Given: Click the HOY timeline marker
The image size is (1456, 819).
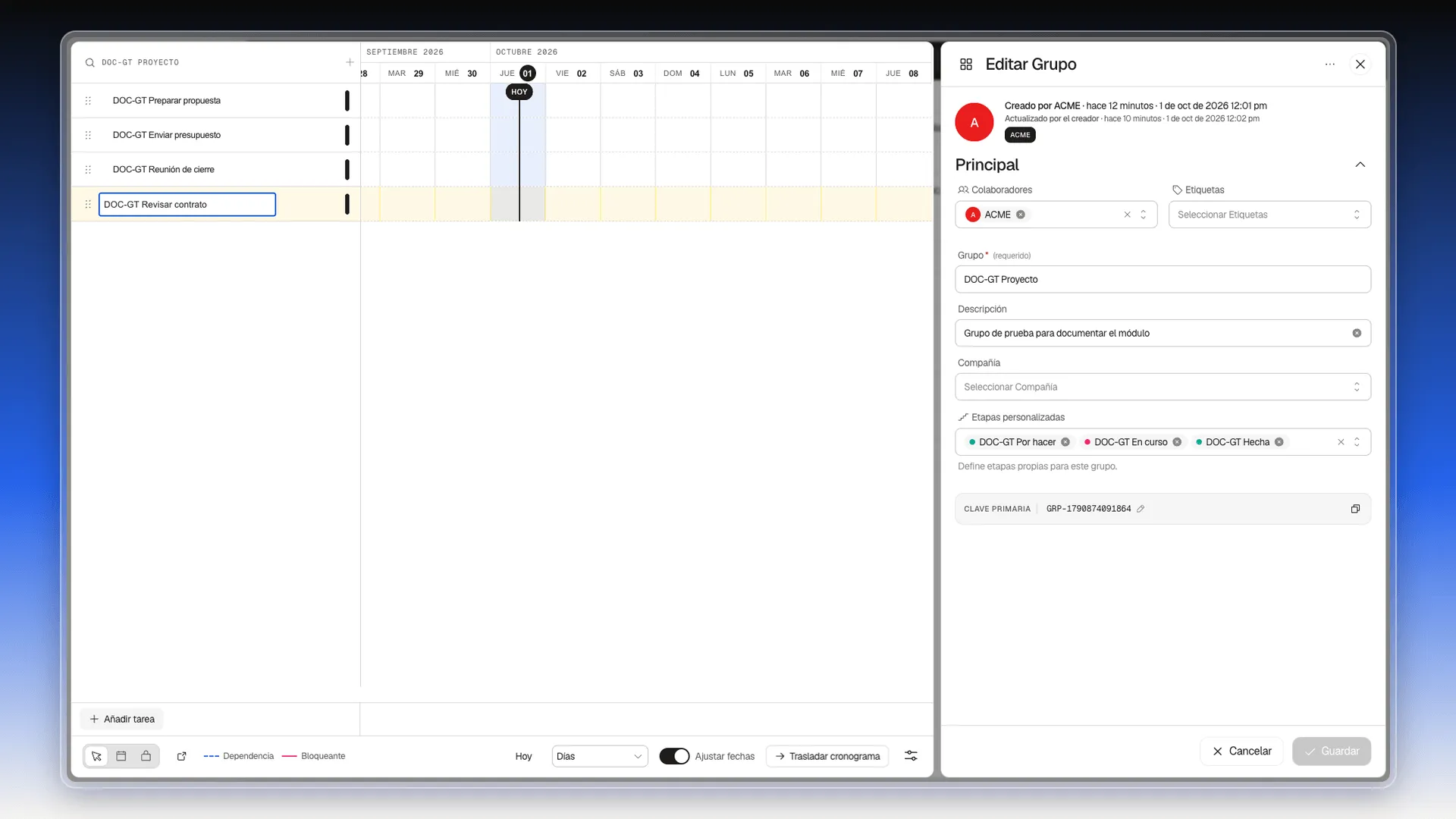Looking at the screenshot, I should 519,92.
